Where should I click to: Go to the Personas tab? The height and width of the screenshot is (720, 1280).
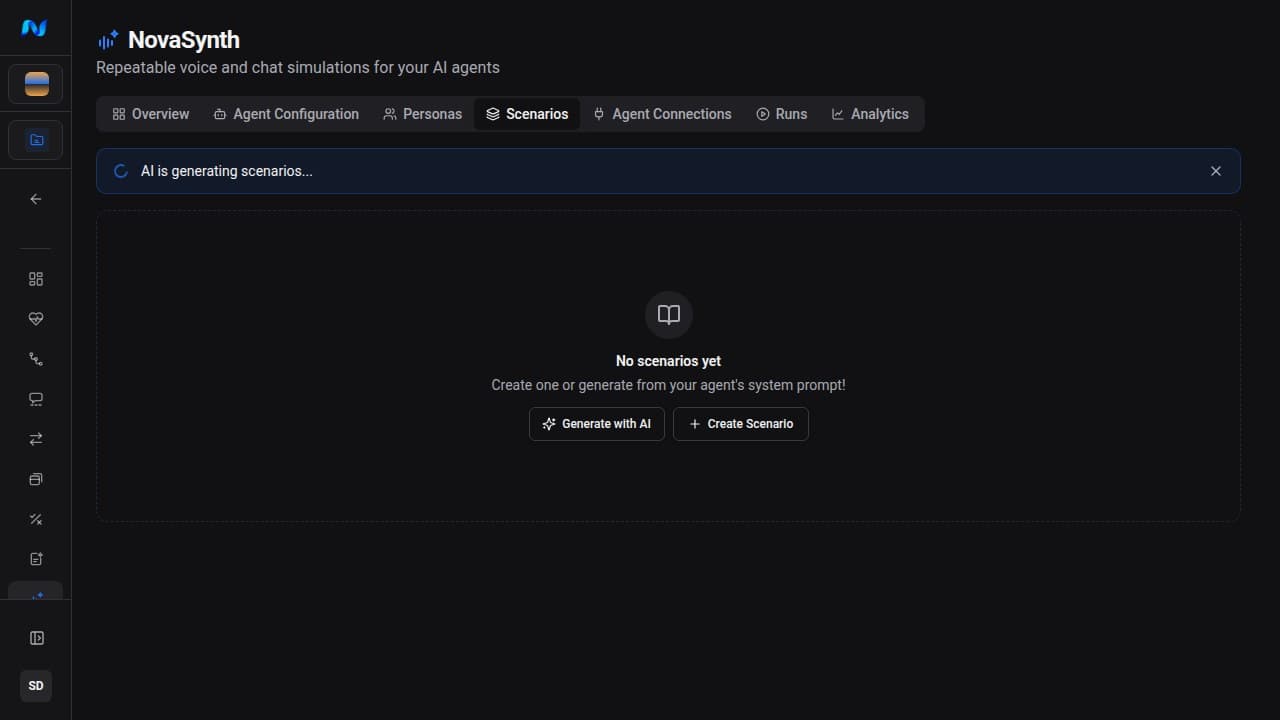tap(422, 114)
